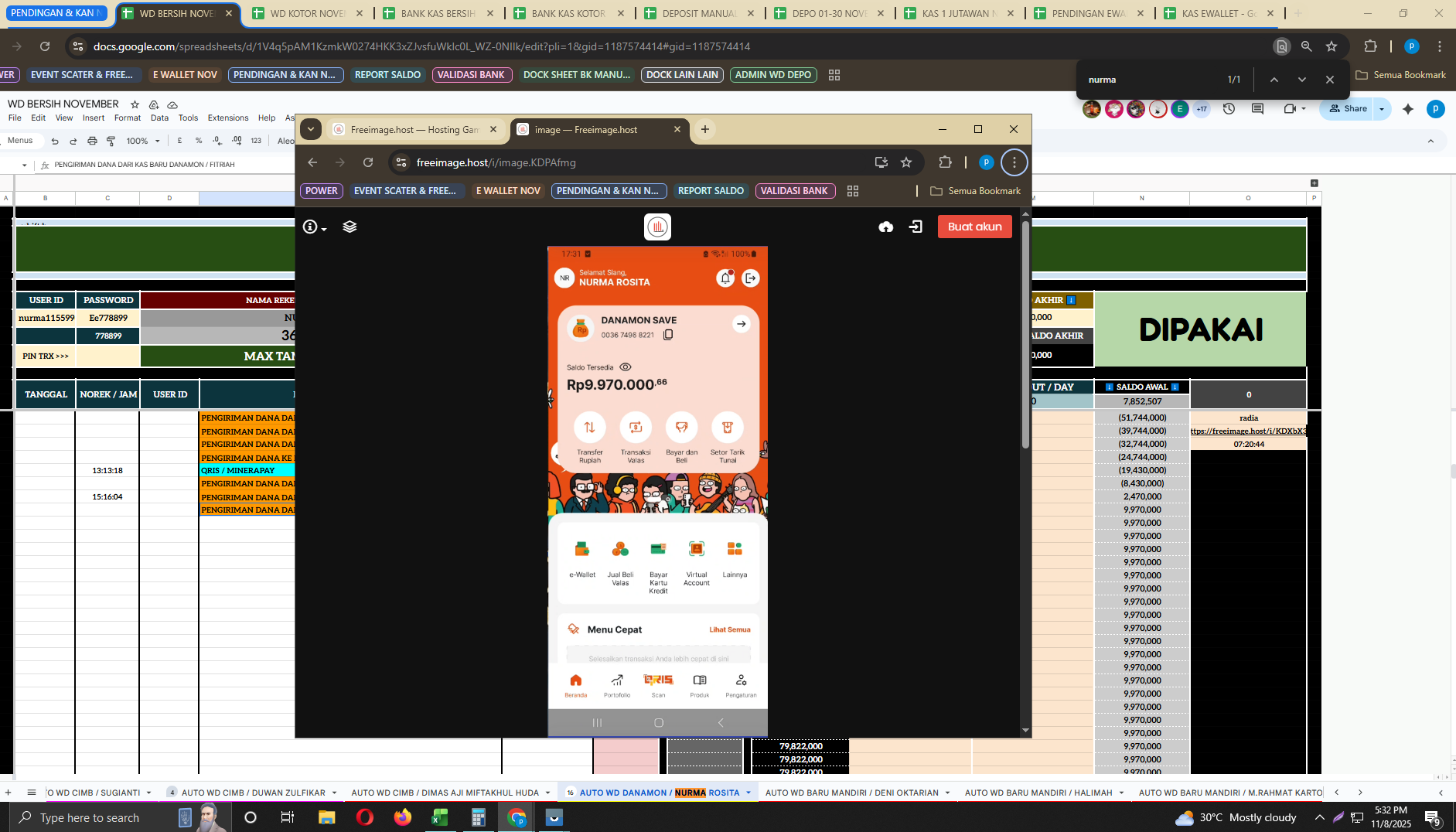
Task: Close the find bar
Action: point(1330,80)
